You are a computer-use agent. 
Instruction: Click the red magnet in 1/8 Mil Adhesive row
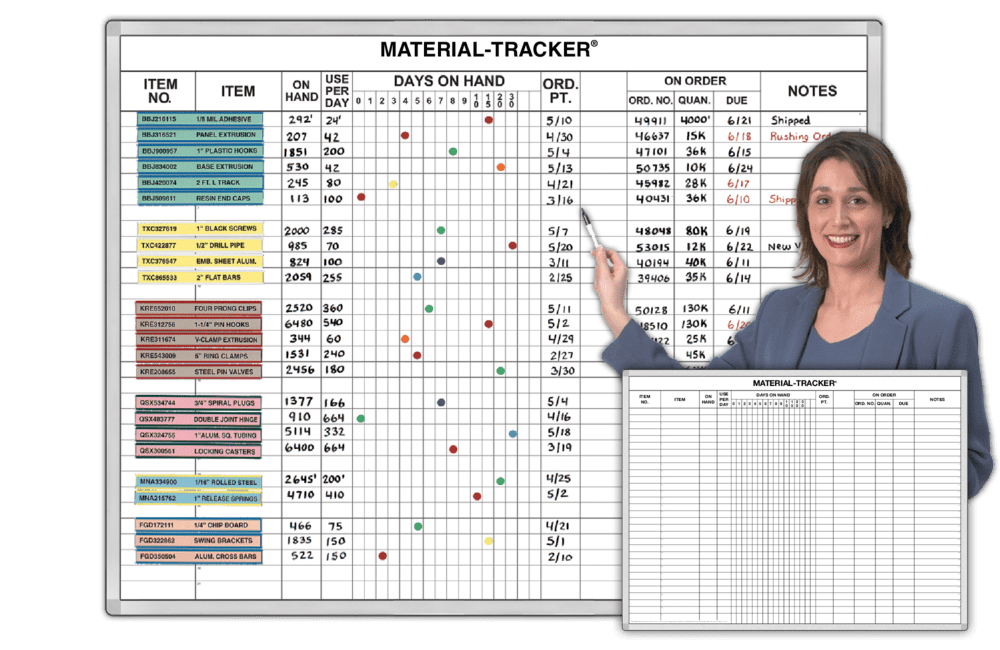488,120
